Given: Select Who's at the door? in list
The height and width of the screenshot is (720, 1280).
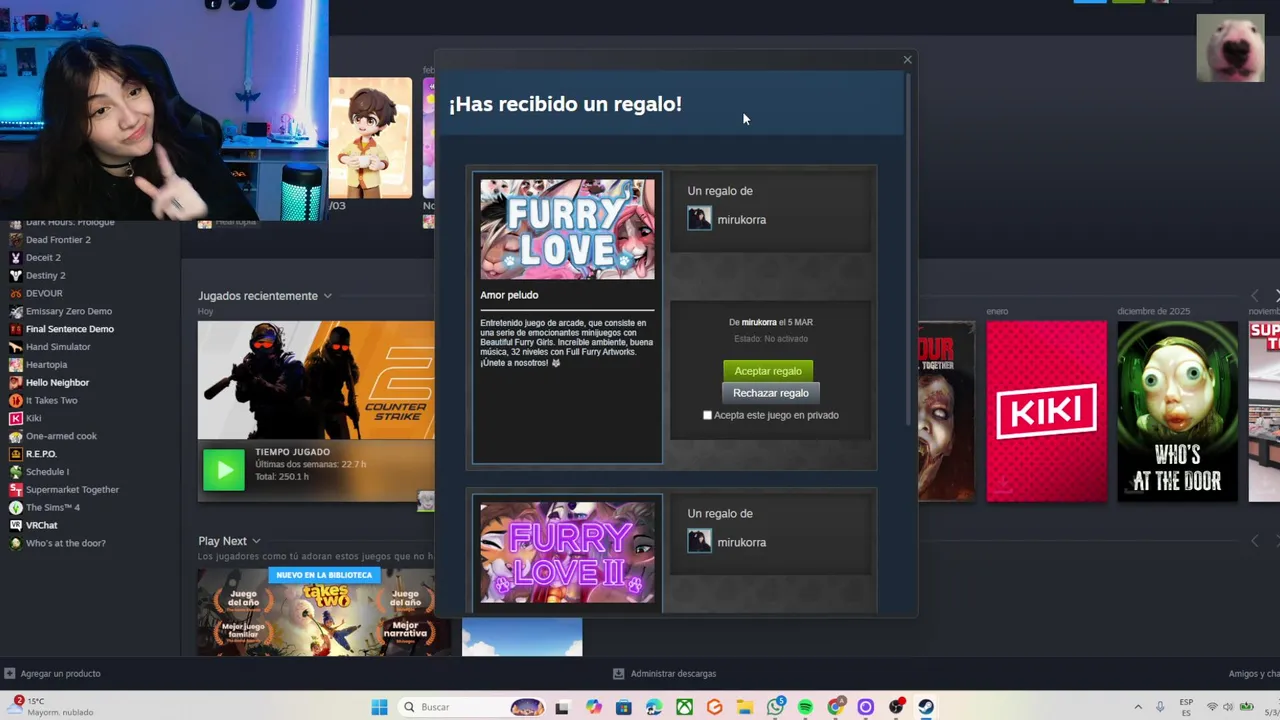Looking at the screenshot, I should [66, 543].
